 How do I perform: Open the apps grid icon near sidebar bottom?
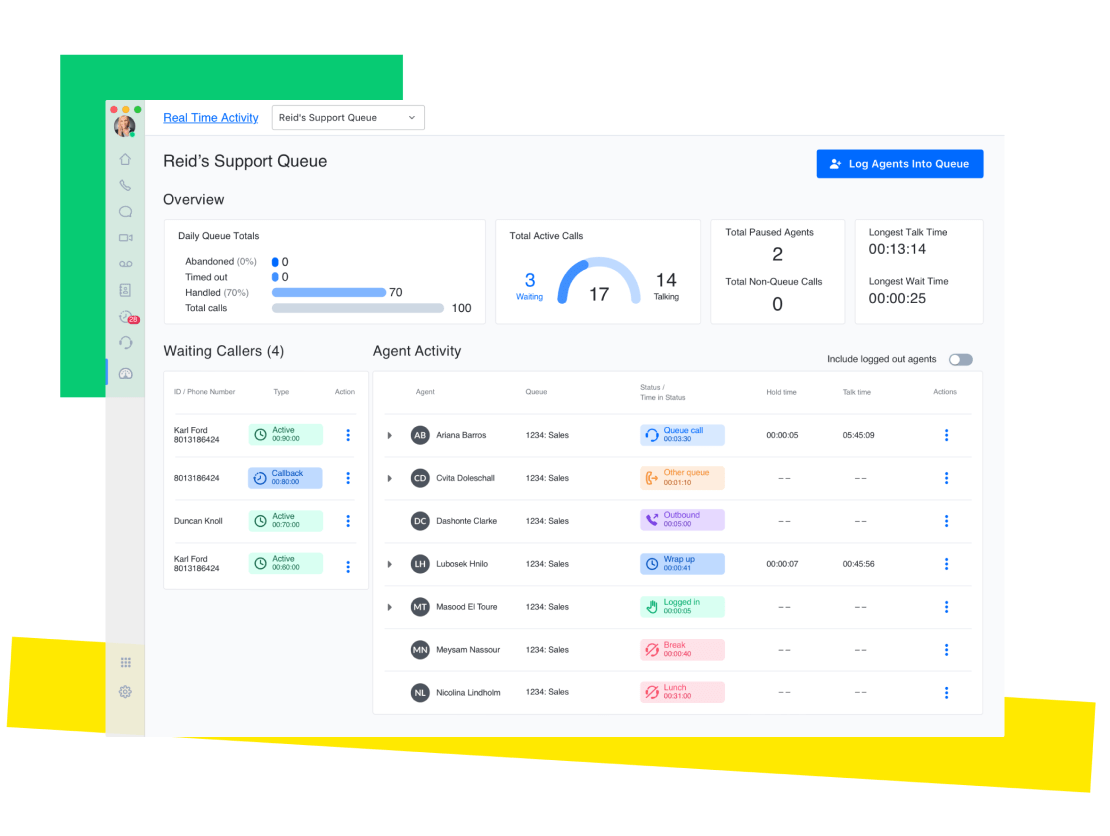125,662
